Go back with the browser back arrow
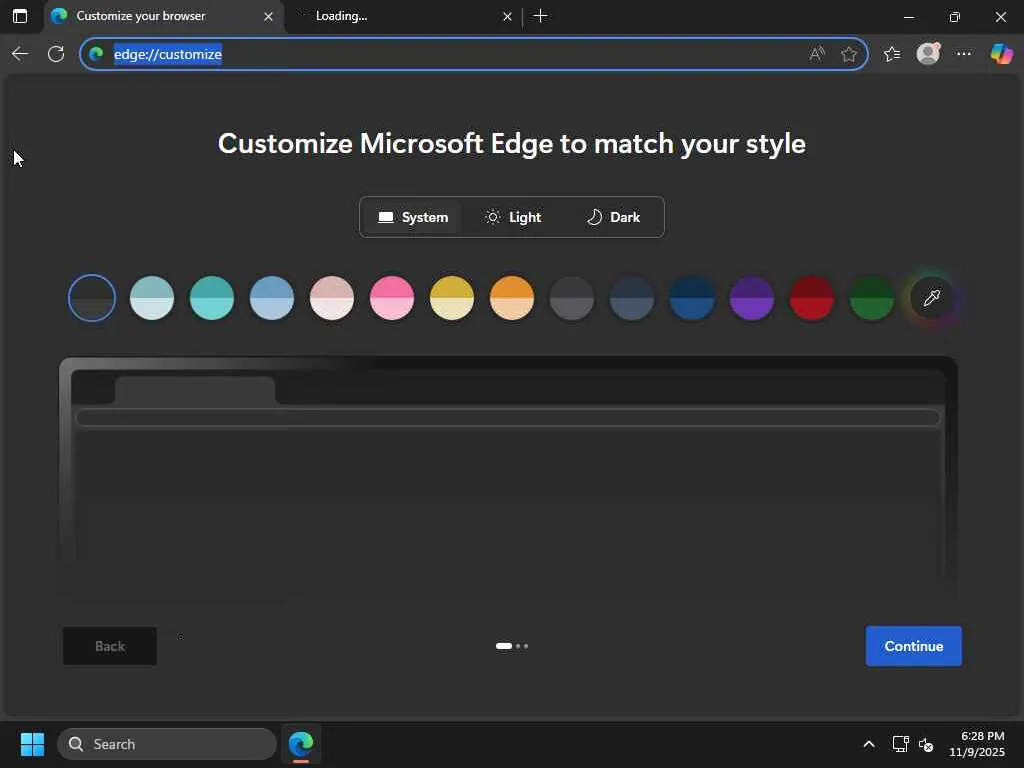This screenshot has height=768, width=1024. [20, 54]
